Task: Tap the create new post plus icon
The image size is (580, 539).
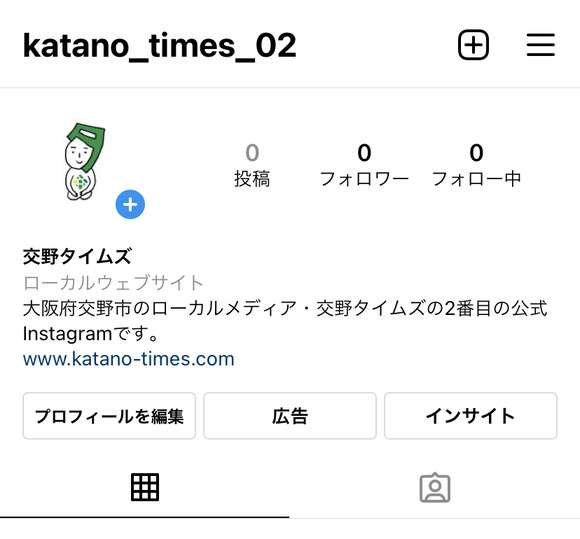Action: click(473, 45)
